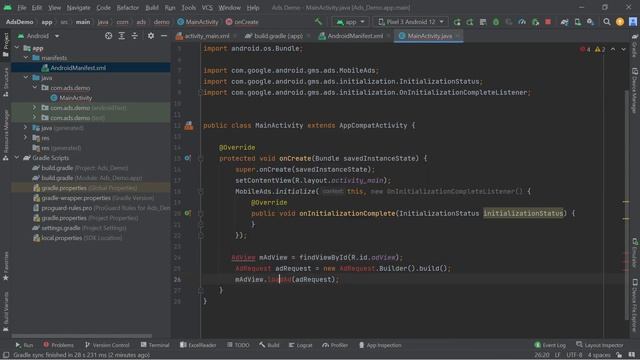Open the File menu
This screenshot has width=640, height=360.
tap(22, 7)
